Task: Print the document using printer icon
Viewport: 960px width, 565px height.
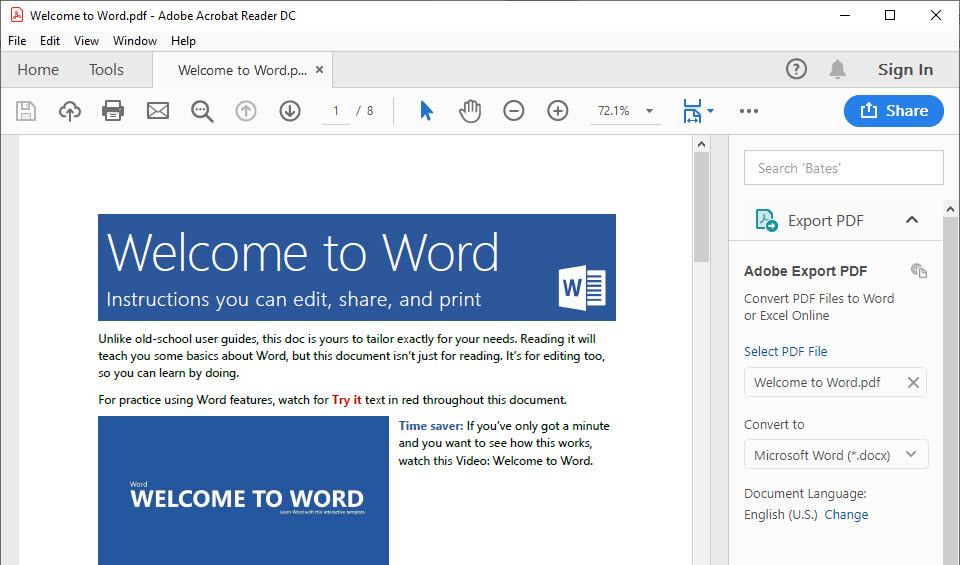Action: (113, 111)
